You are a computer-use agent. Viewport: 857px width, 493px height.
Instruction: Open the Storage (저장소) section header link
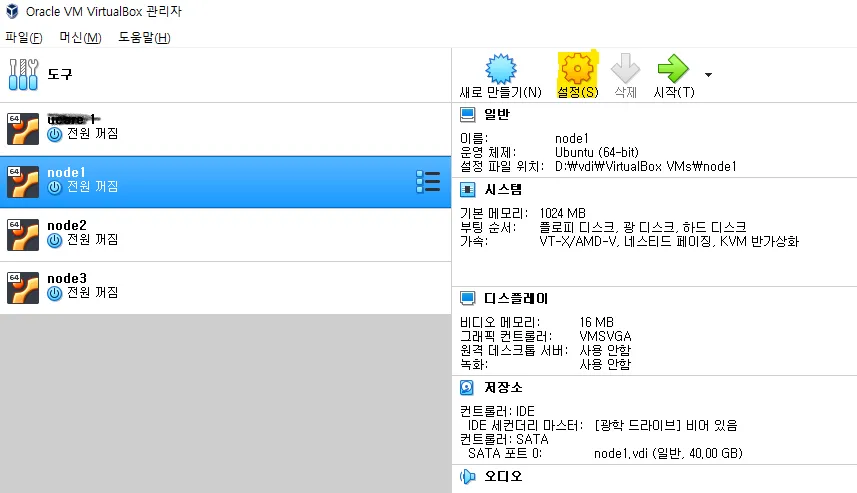503,388
